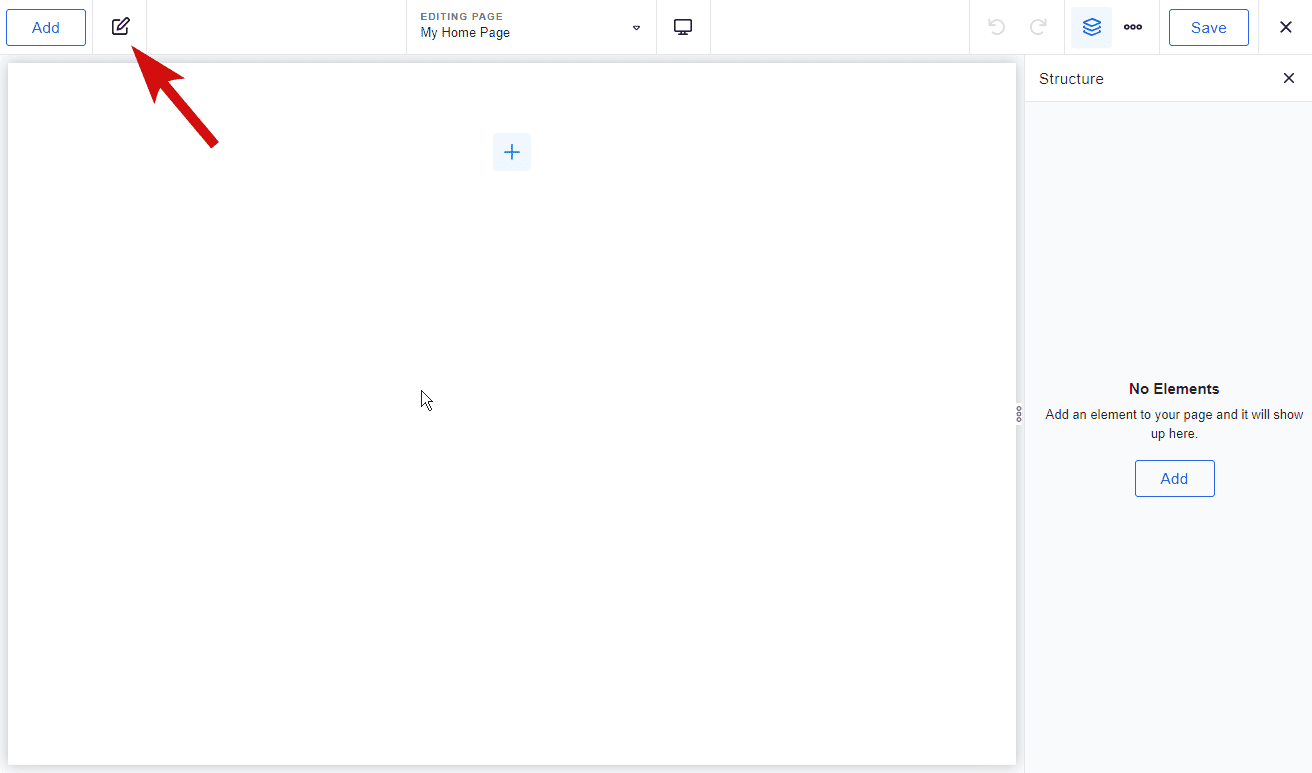This screenshot has height=773, width=1312.
Task: Click the Redo arrow icon
Action: click(x=1038, y=27)
